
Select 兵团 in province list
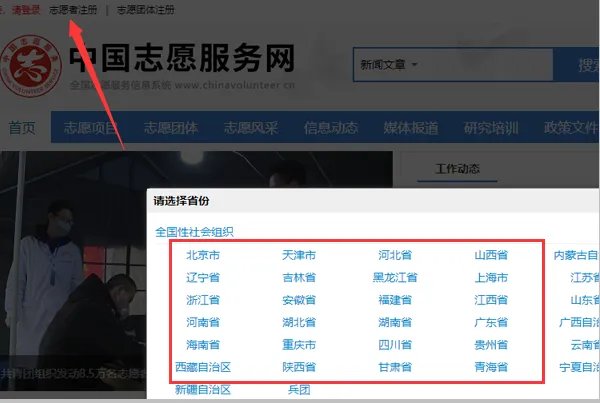299,390
